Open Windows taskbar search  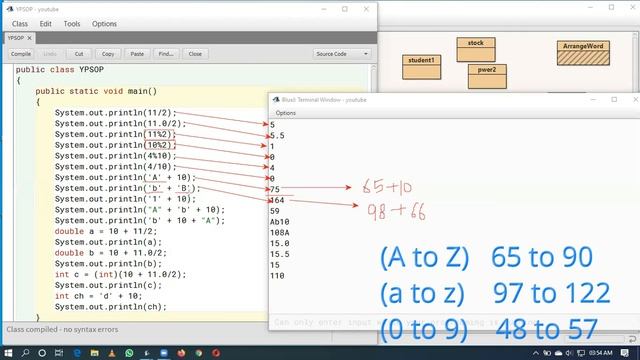point(25,353)
